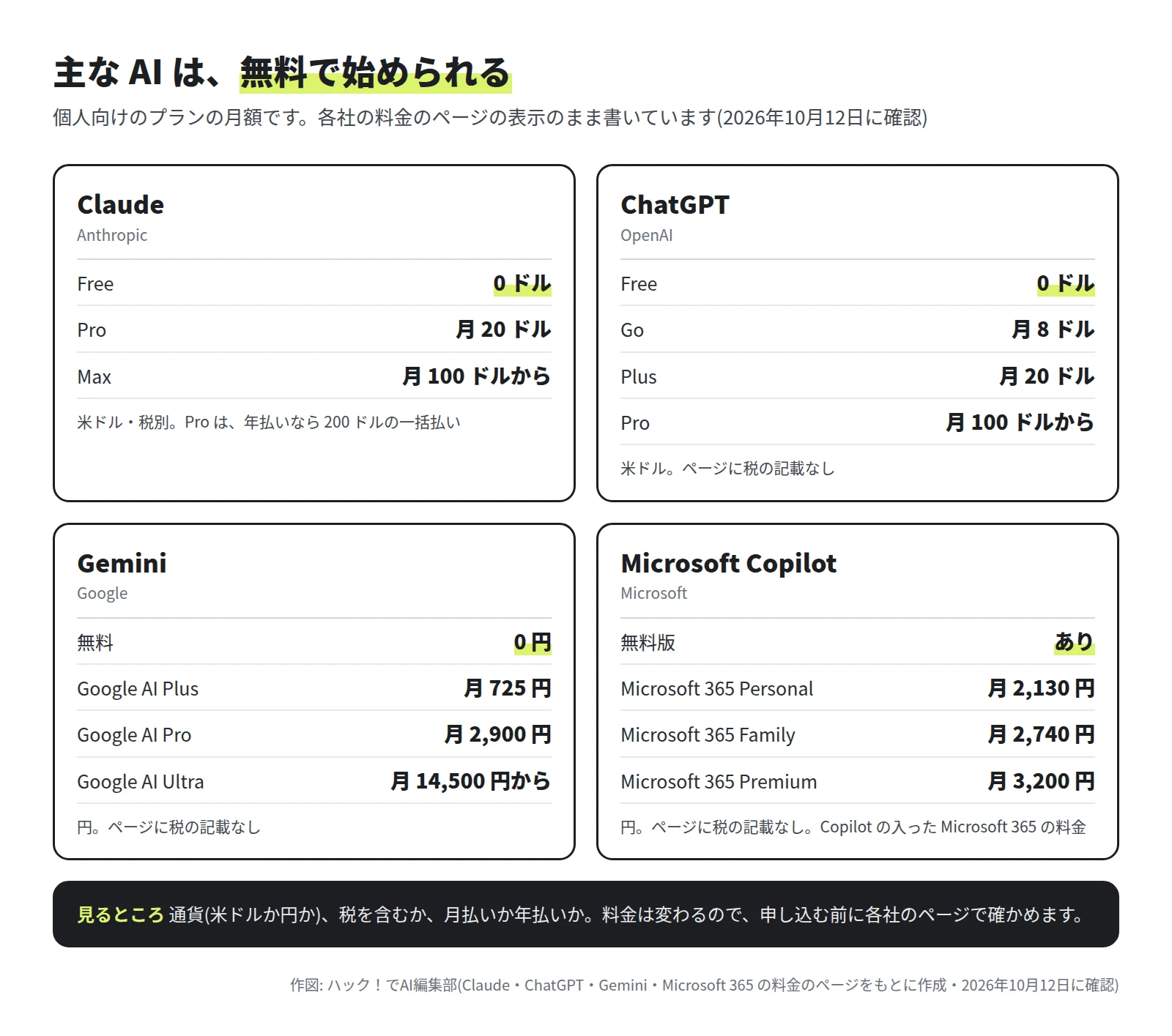The width and height of the screenshot is (1172, 1036).
Task: Click Claude's Max plan label
Action: pyautogui.click(x=94, y=377)
